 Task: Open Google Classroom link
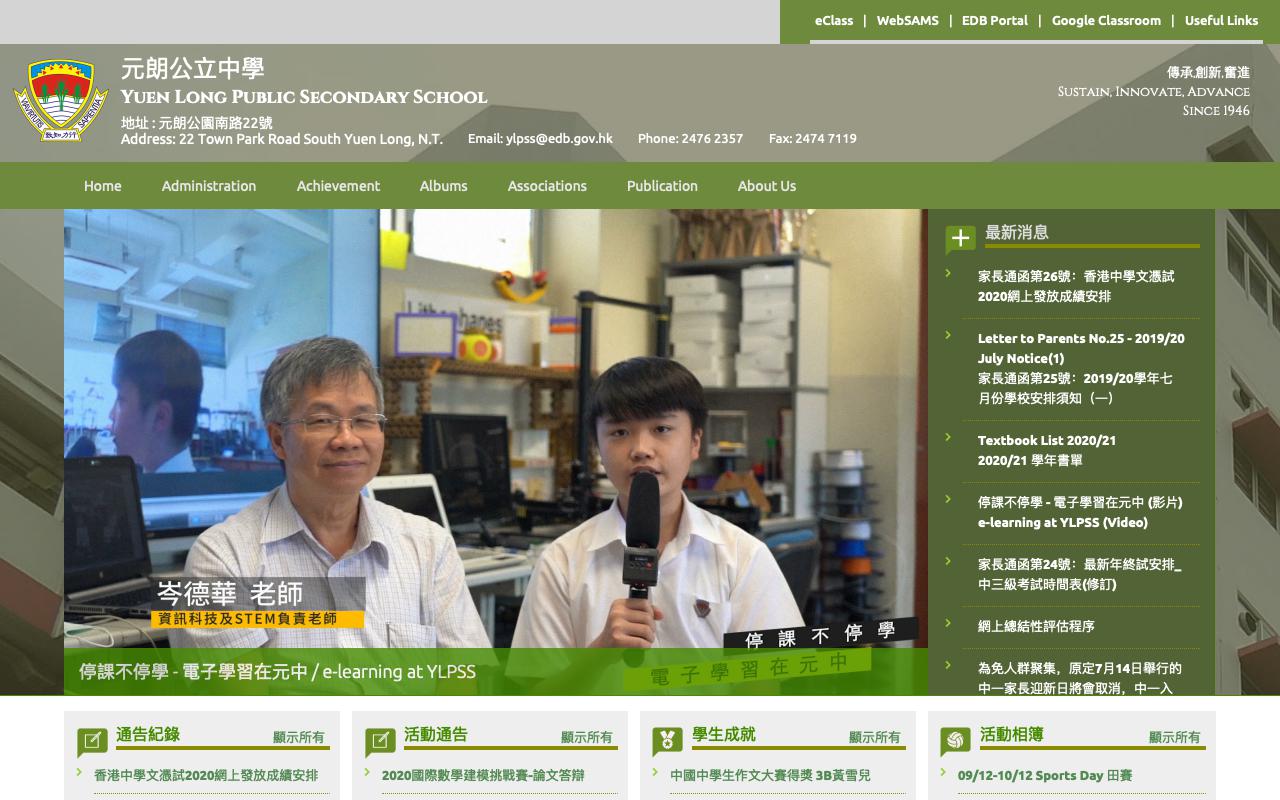point(1106,20)
